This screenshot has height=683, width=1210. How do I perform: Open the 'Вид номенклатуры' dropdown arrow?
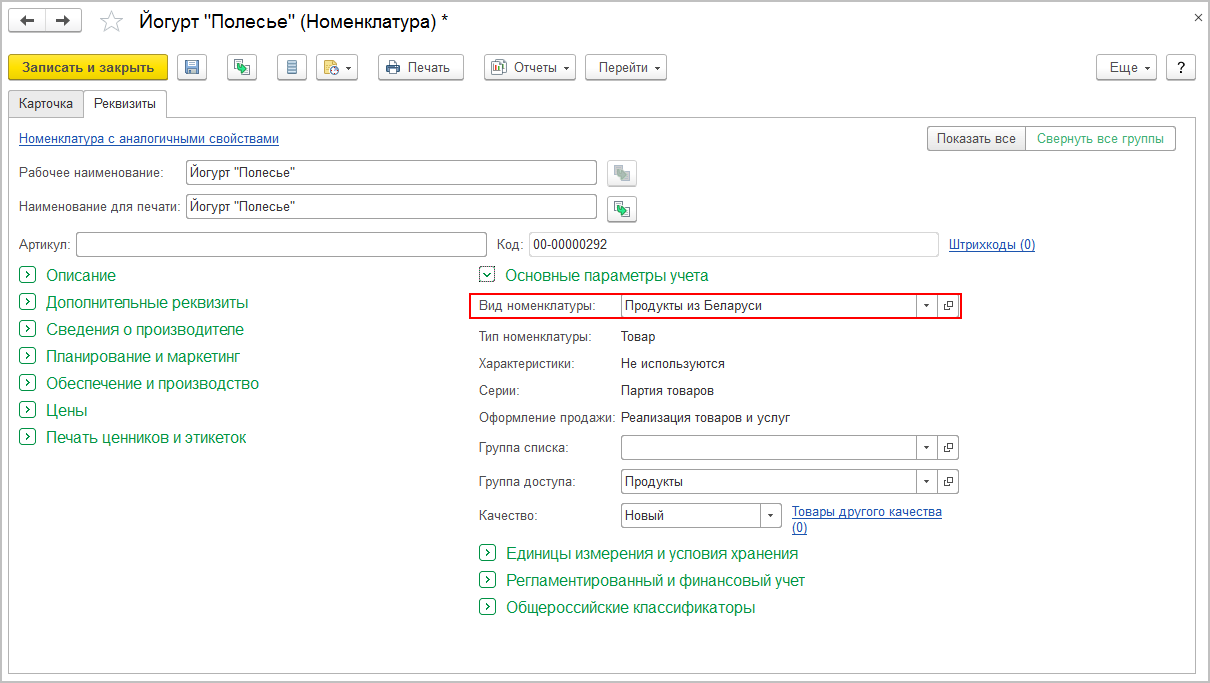pos(927,306)
